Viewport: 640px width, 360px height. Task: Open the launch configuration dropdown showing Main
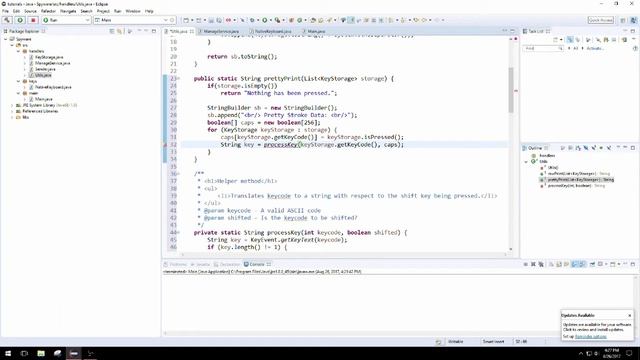131,20
